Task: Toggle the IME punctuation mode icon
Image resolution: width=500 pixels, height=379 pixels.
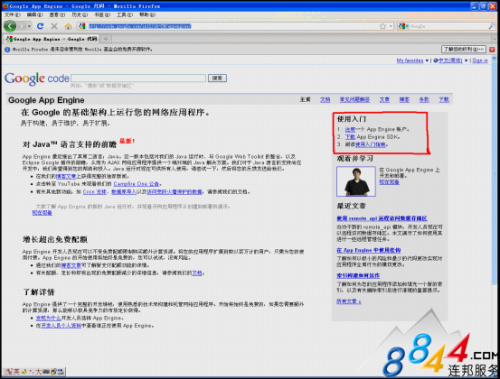Action: pos(31,371)
